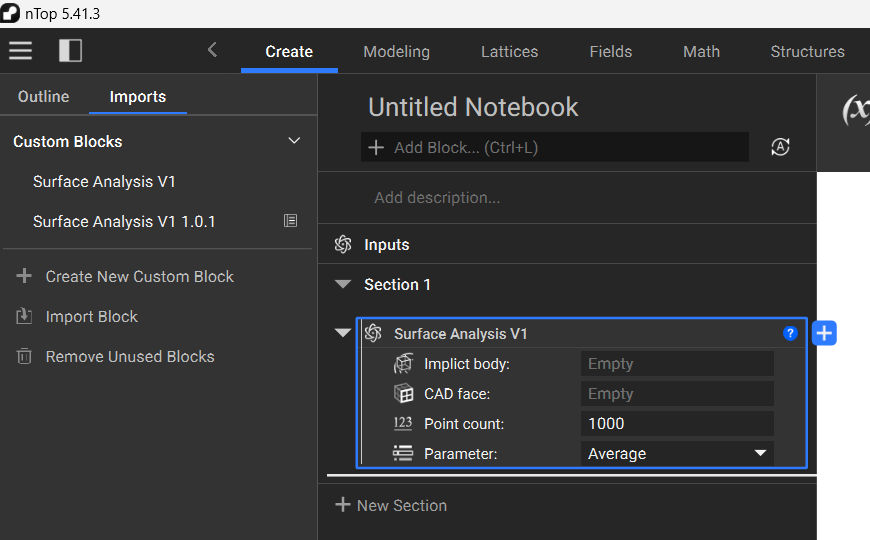Click the trash icon for Remove Unused Blocks
The width and height of the screenshot is (870, 540).
24,356
